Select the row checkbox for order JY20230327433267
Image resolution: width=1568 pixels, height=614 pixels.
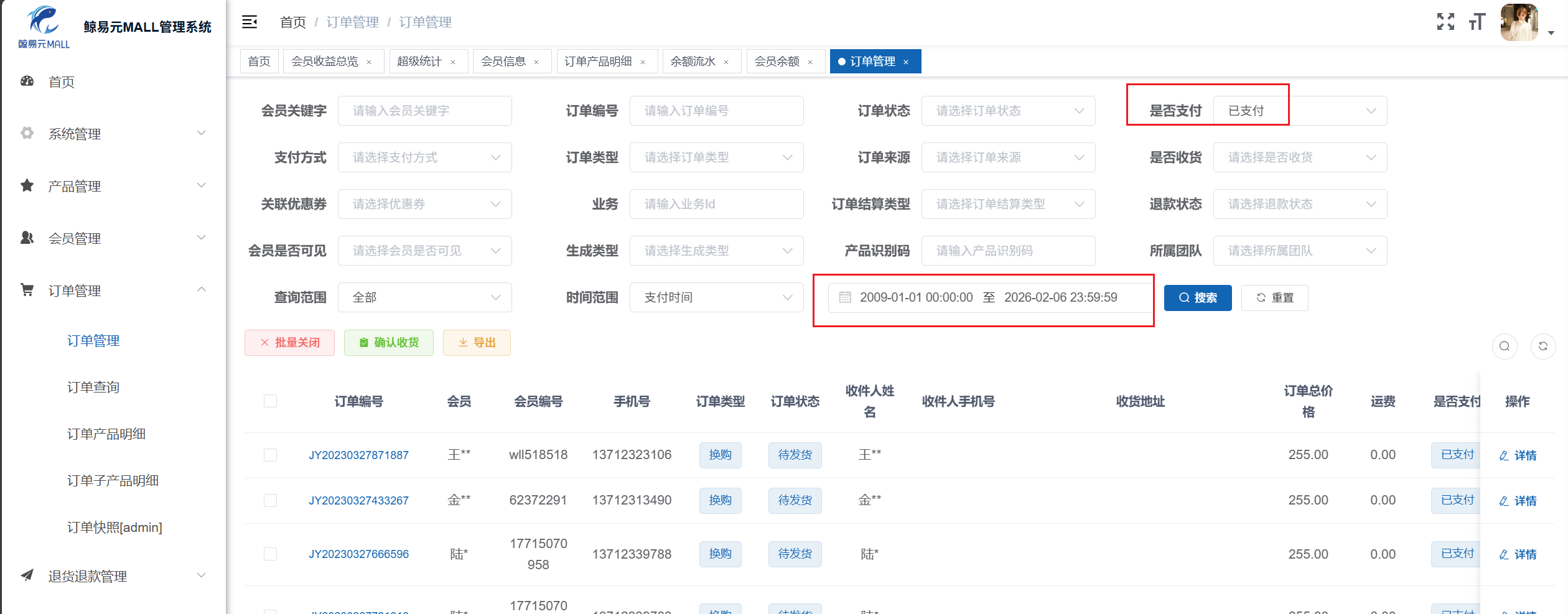coord(270,501)
